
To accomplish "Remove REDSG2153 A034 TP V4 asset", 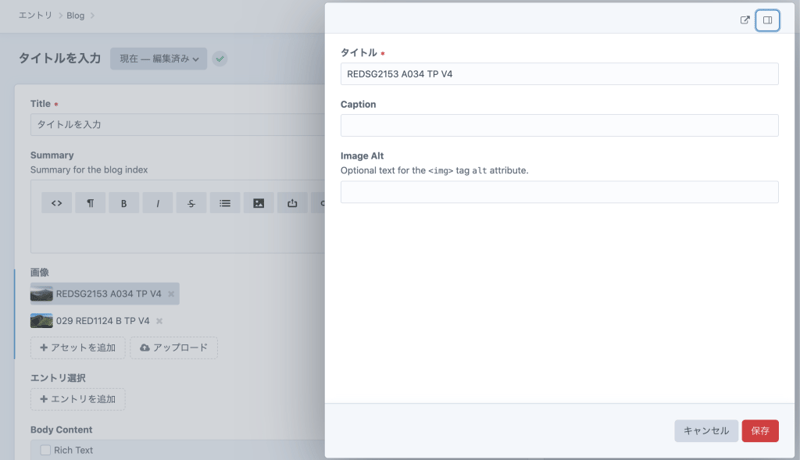I will pyautogui.click(x=171, y=294).
